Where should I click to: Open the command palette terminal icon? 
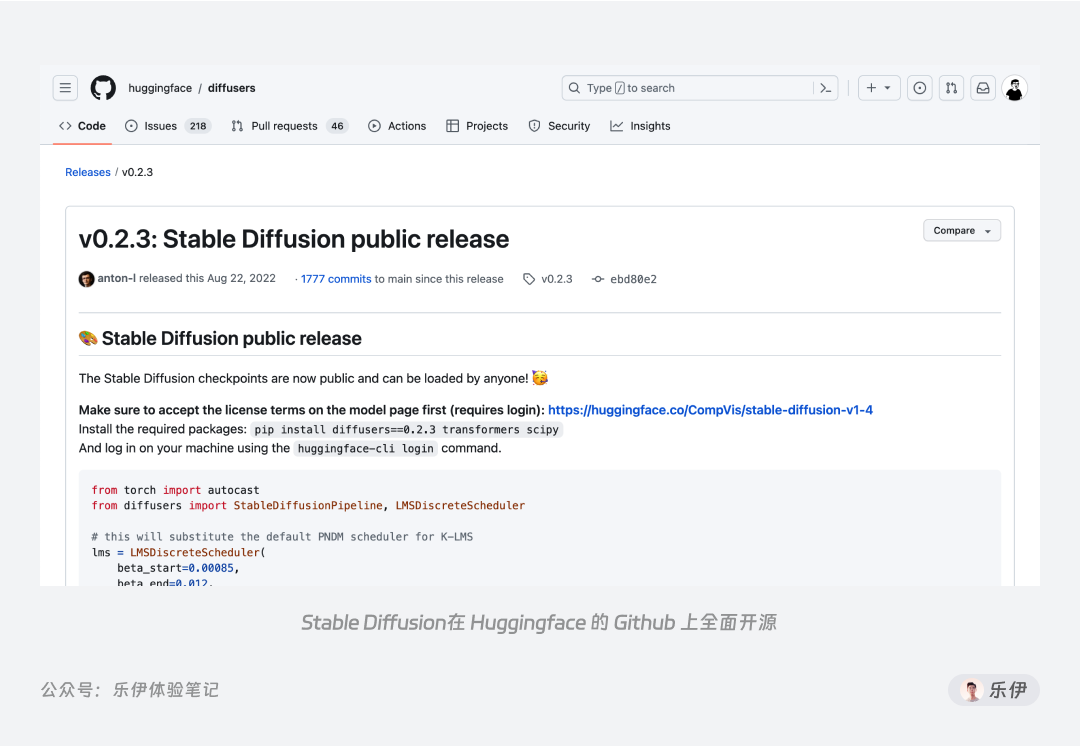tap(826, 88)
